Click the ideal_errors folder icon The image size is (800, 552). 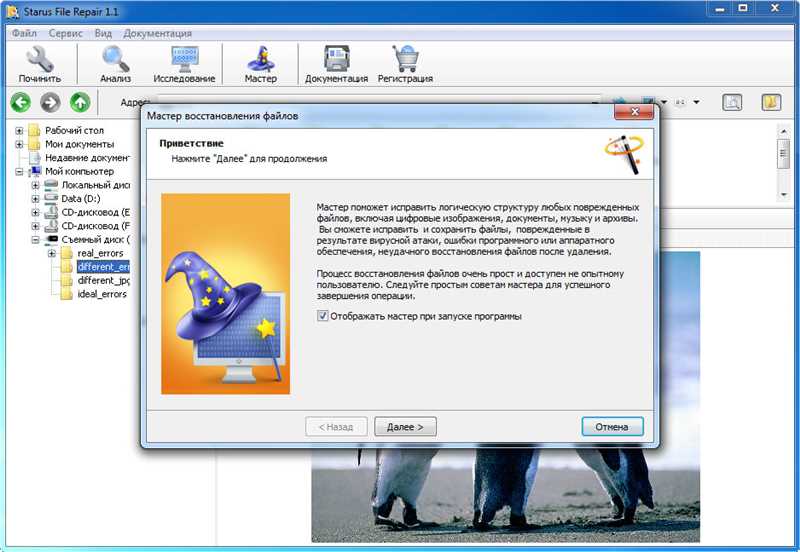[x=66, y=294]
